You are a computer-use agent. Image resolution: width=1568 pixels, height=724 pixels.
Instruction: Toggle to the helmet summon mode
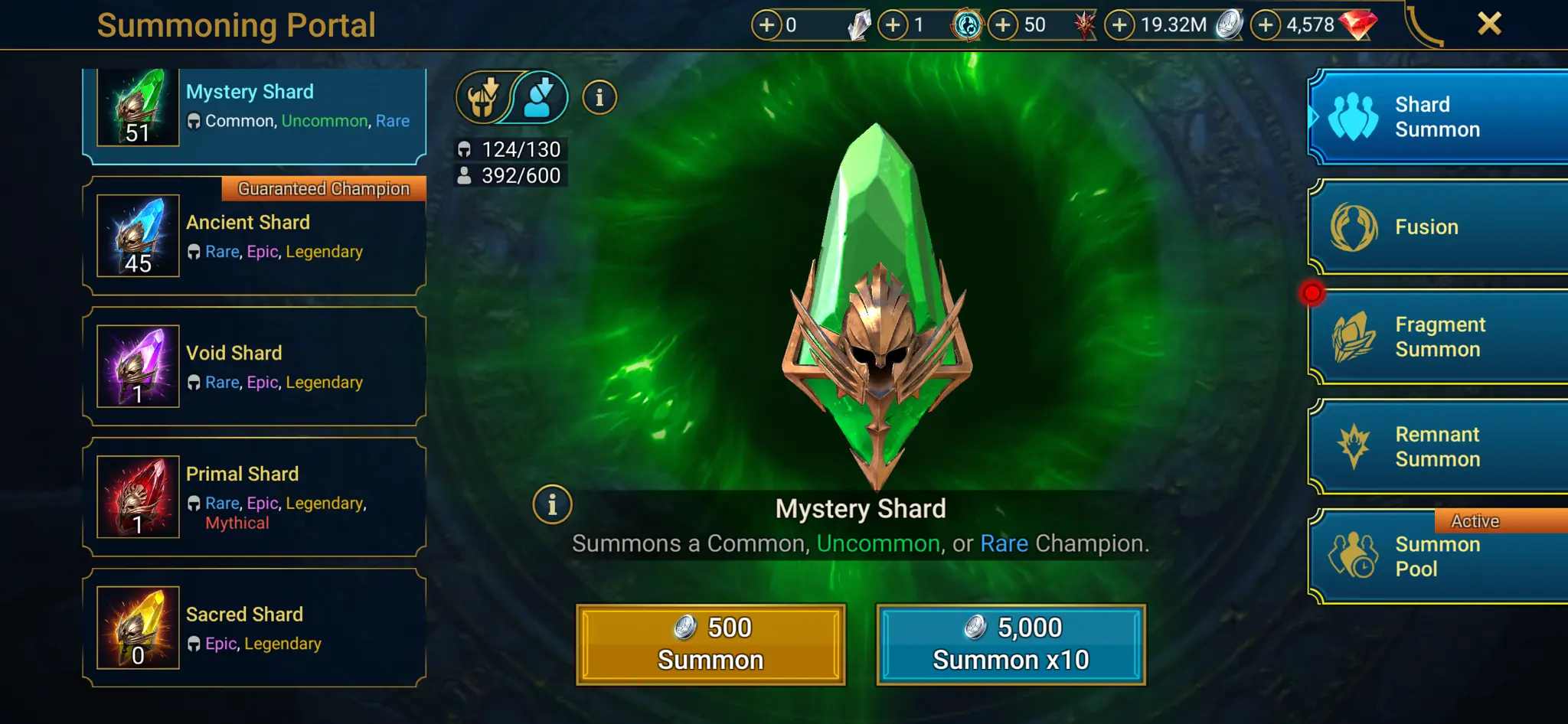484,98
